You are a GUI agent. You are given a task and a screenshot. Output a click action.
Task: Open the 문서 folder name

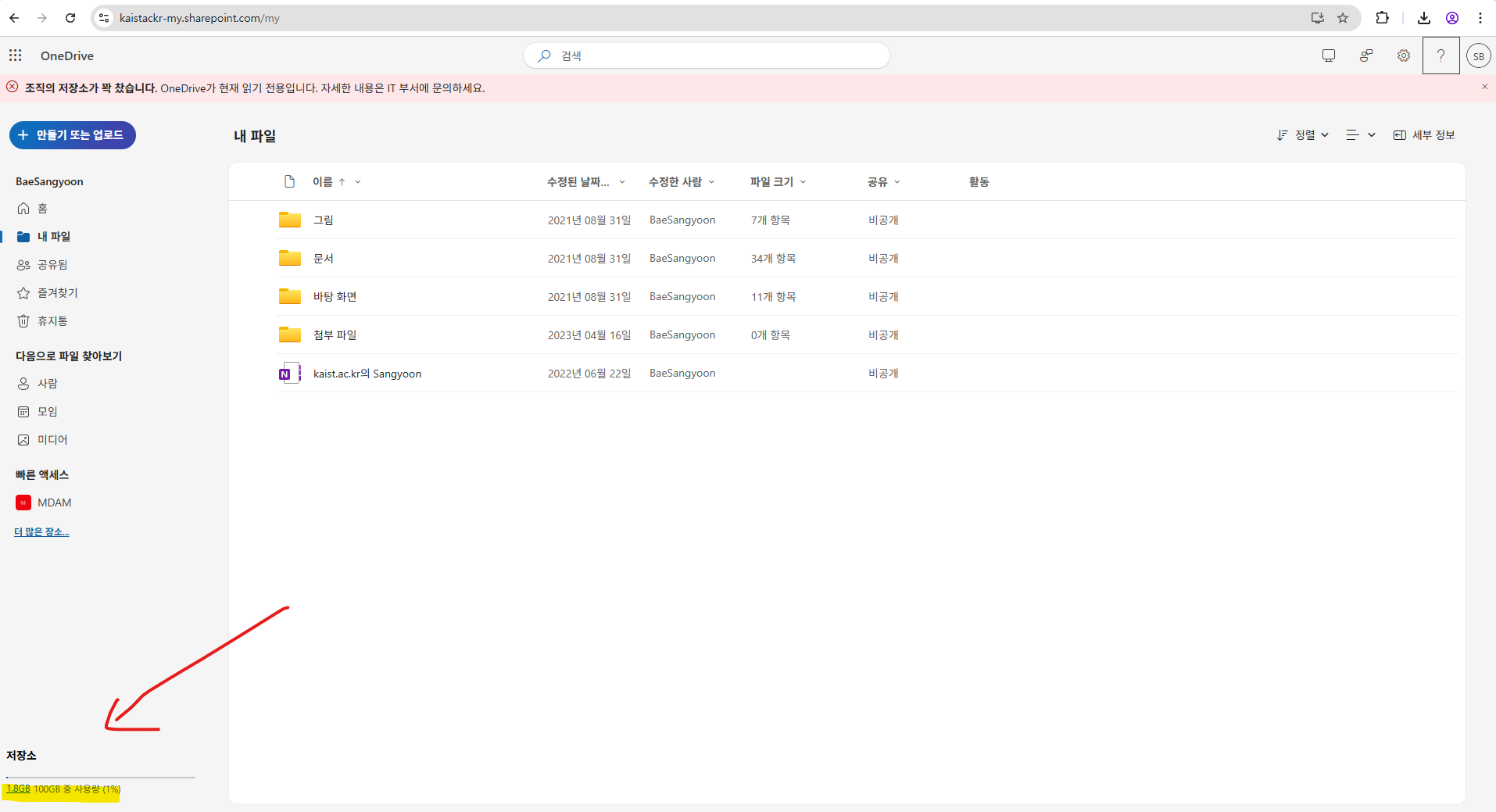[x=324, y=259]
